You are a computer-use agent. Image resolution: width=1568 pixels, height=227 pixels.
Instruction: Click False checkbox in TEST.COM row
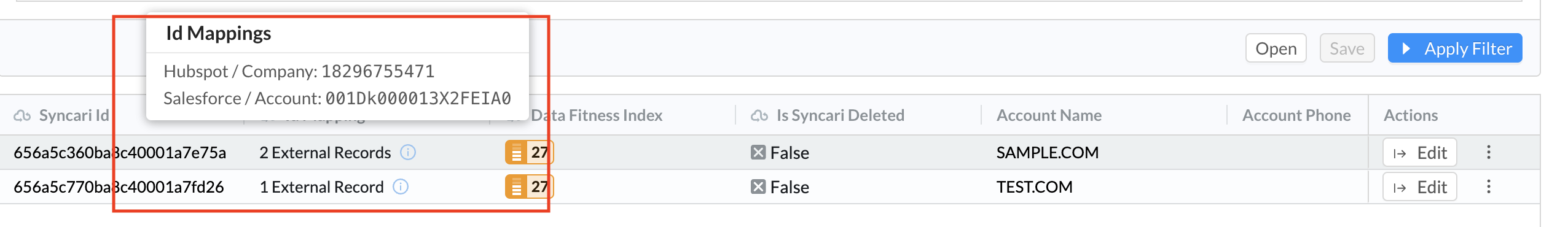click(x=758, y=187)
